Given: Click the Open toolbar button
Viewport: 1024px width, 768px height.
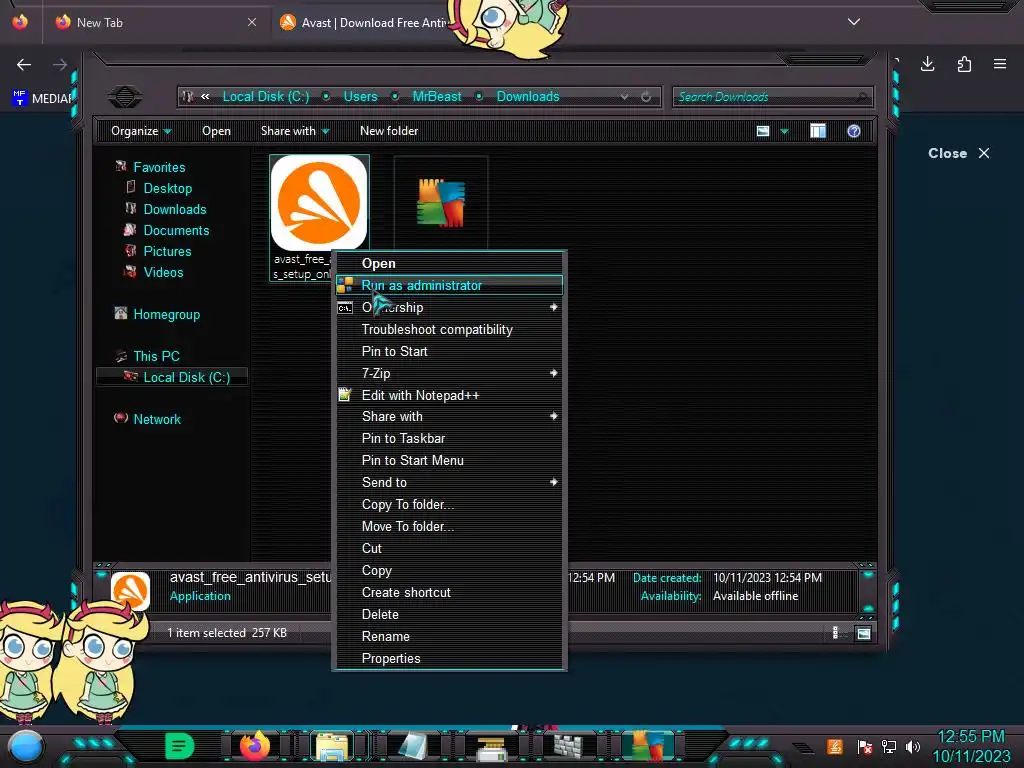Looking at the screenshot, I should point(216,131).
